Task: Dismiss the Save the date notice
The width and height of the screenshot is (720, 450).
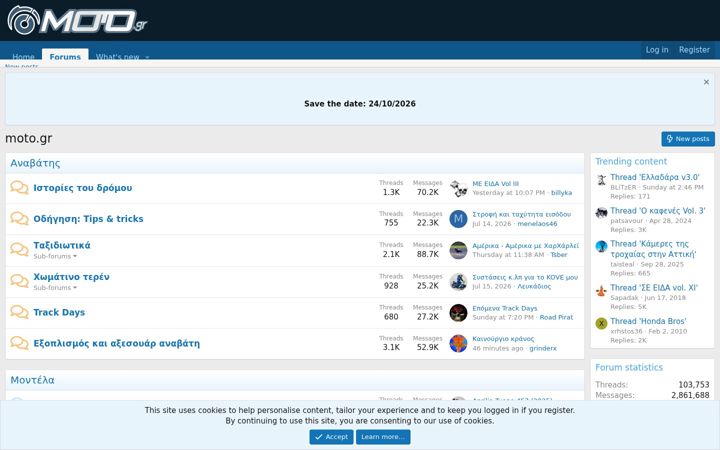Action: click(x=706, y=82)
